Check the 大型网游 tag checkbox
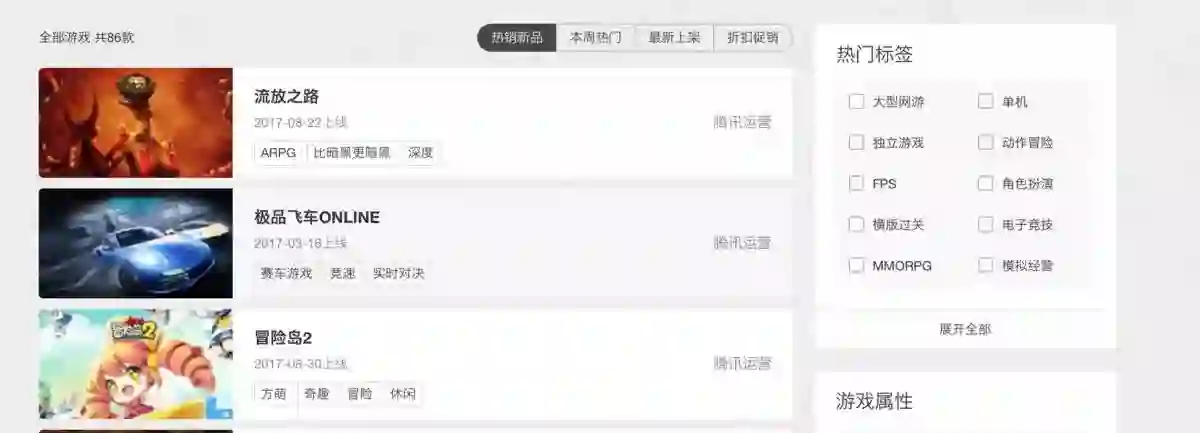 tap(856, 101)
